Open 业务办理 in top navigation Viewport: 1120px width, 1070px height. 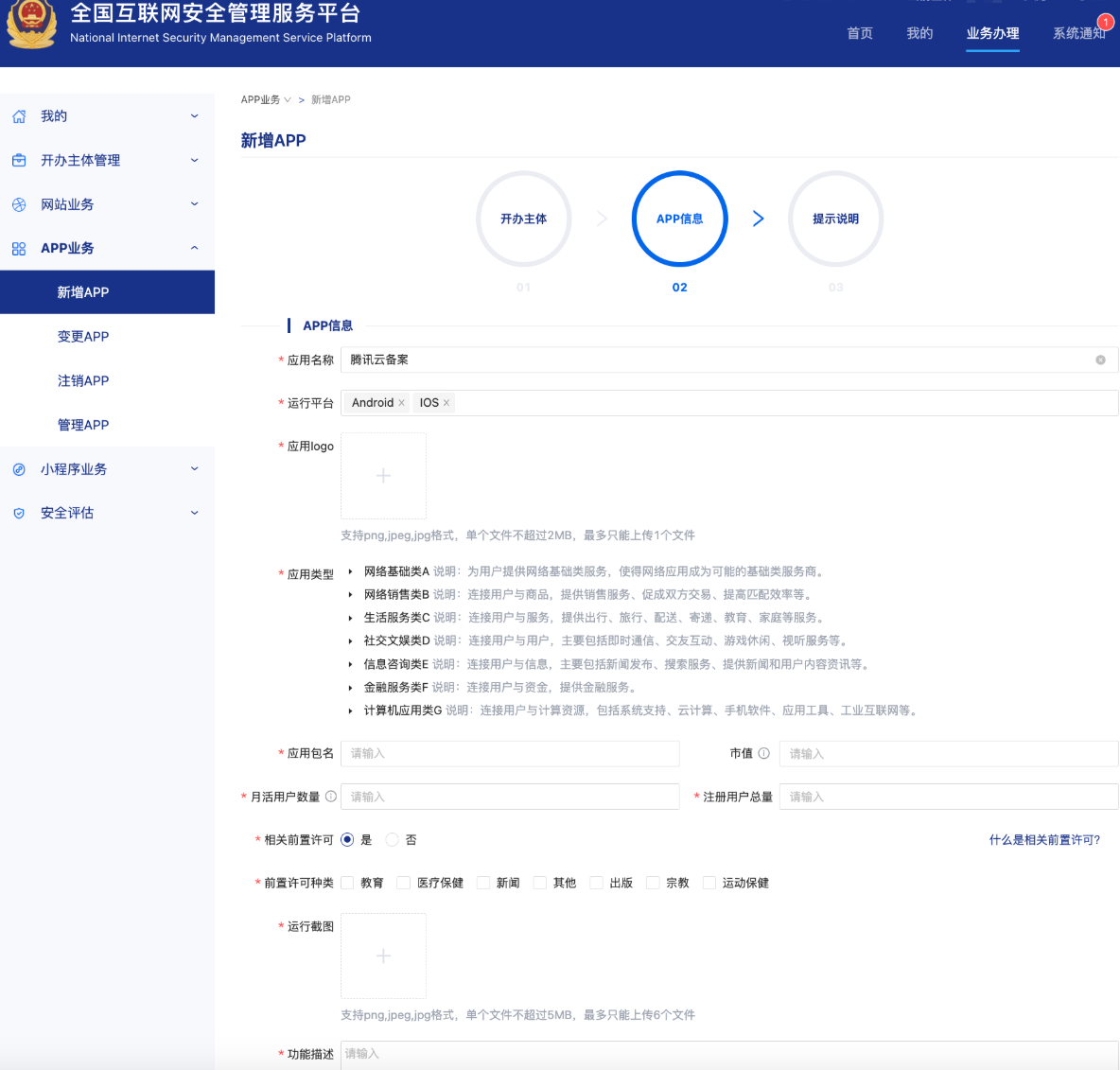coord(992,33)
